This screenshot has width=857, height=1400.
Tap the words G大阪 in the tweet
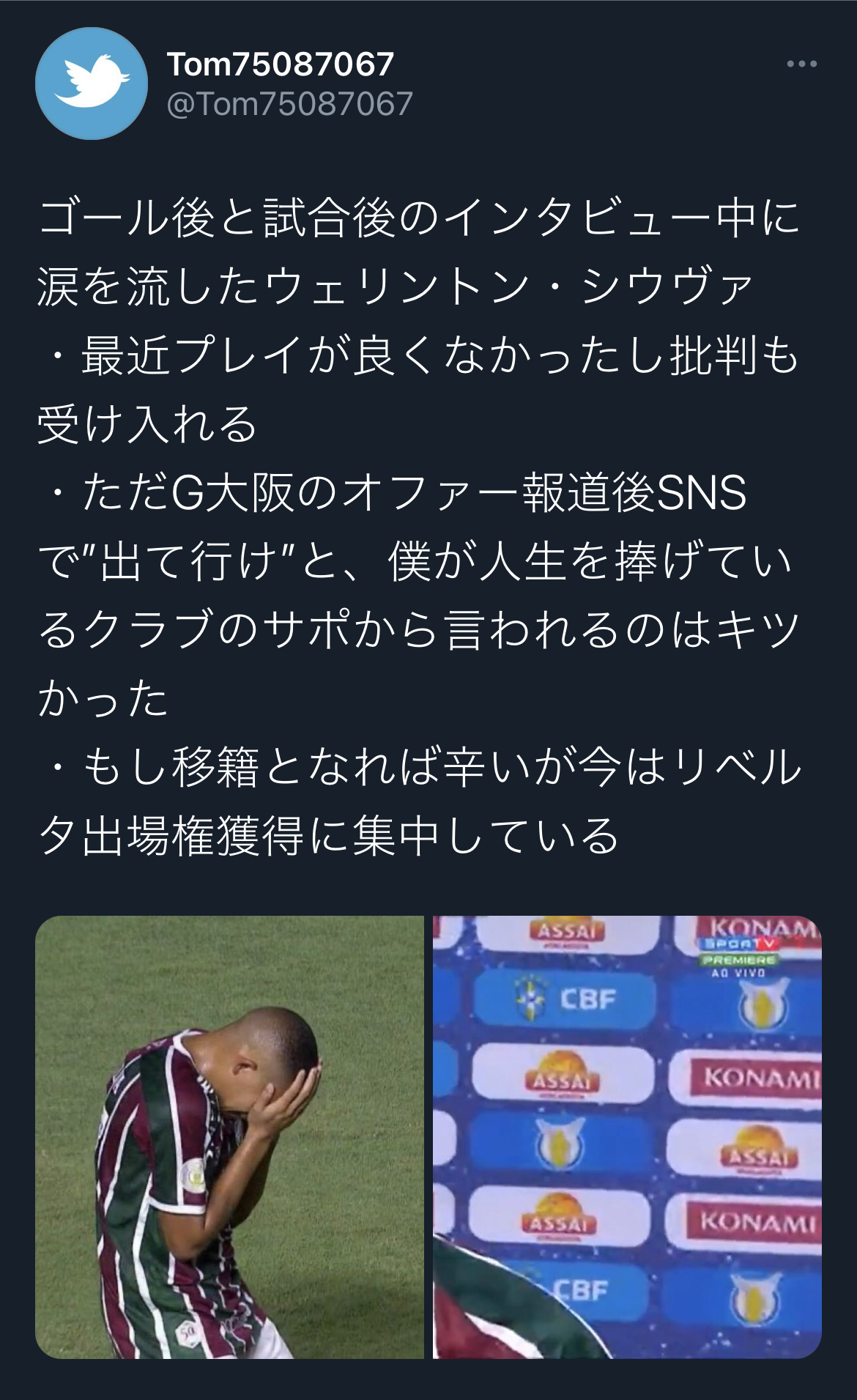tap(231, 492)
